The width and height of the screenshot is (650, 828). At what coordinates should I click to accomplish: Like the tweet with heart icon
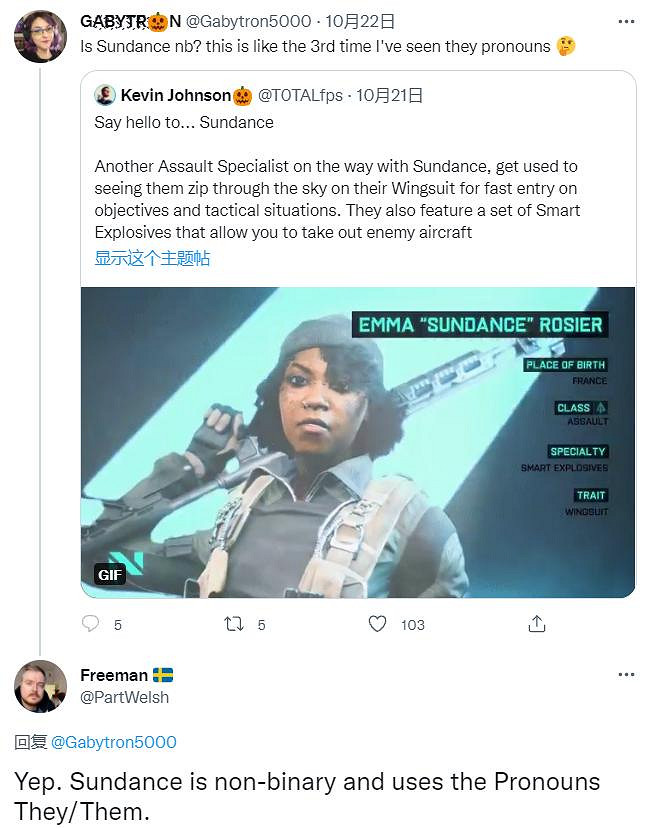point(377,624)
